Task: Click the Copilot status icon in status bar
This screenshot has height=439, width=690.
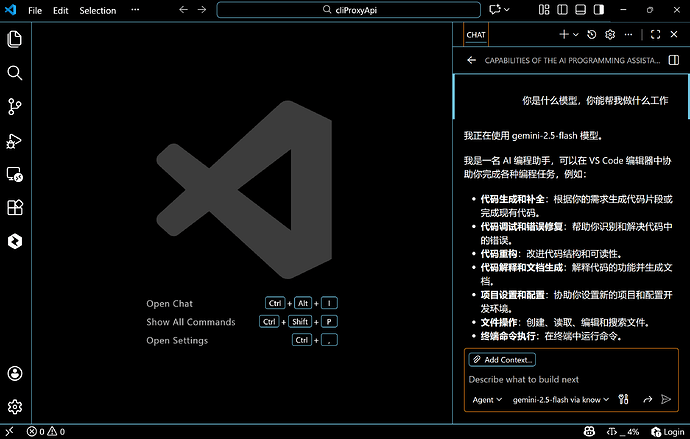Action: pyautogui.click(x=589, y=432)
